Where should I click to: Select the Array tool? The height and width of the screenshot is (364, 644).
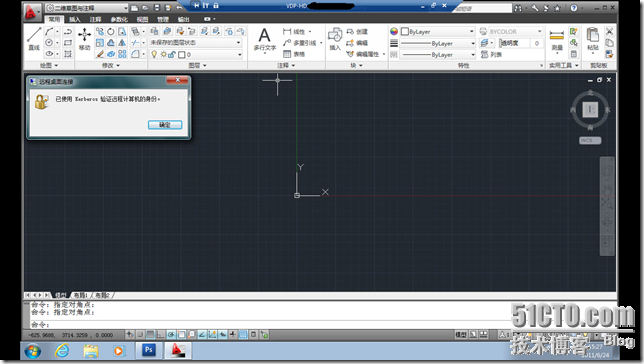tap(122, 54)
